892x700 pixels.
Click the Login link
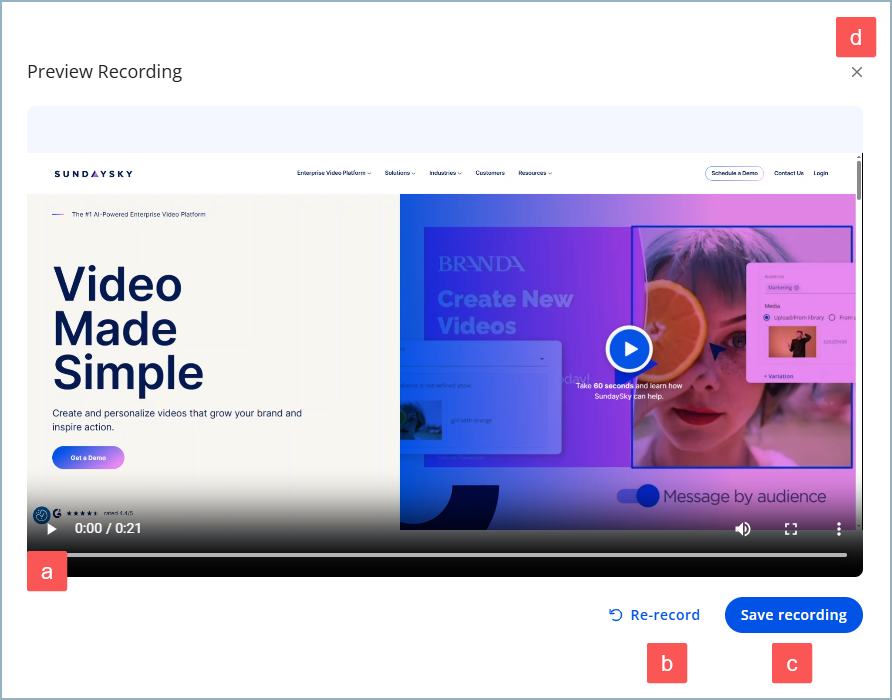pos(820,173)
